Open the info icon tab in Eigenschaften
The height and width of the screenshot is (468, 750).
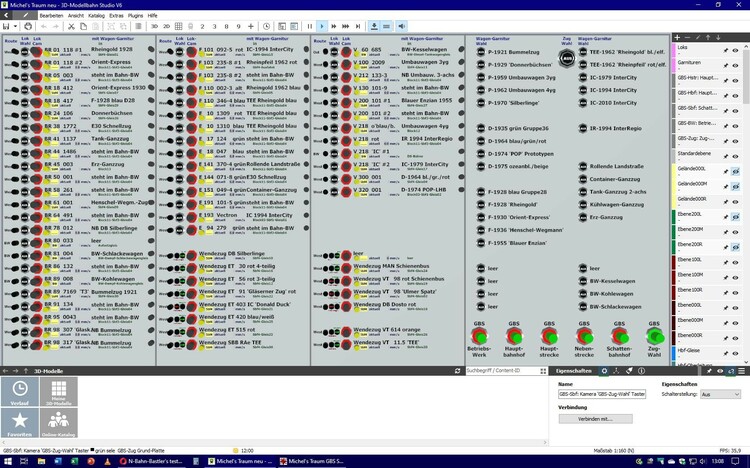coord(641,371)
